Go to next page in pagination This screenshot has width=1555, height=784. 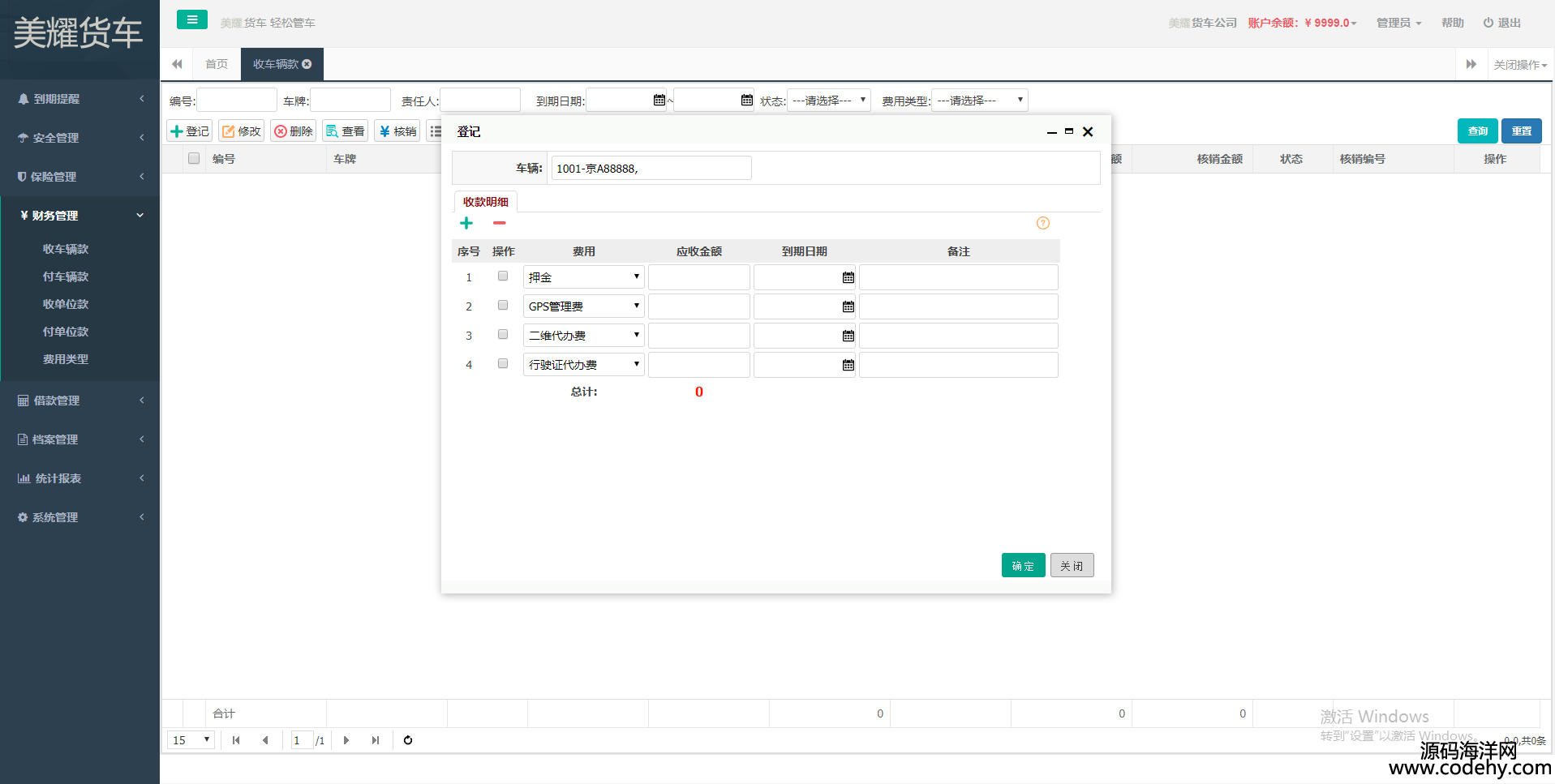[346, 740]
